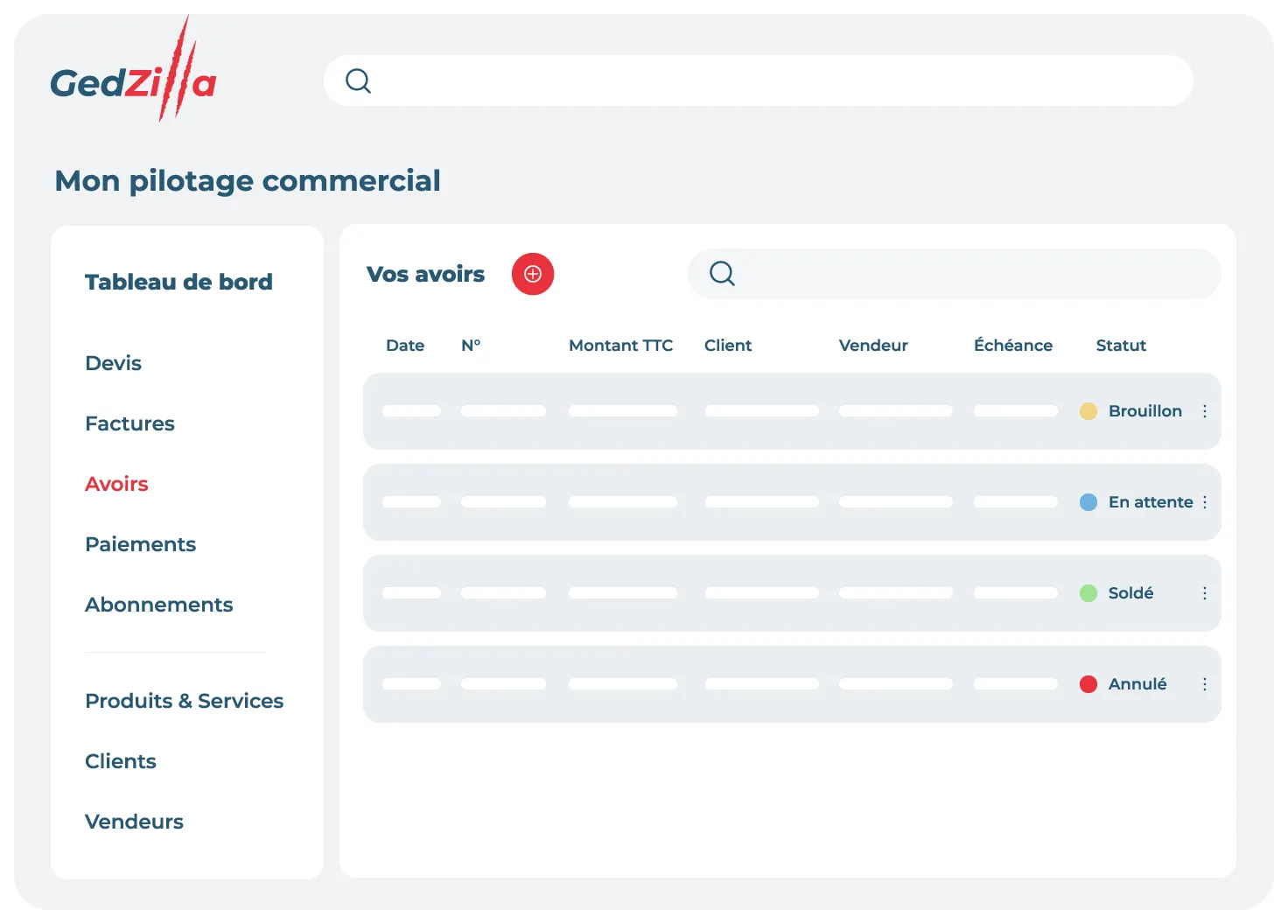Open the Vendeurs page

pyautogui.click(x=134, y=822)
